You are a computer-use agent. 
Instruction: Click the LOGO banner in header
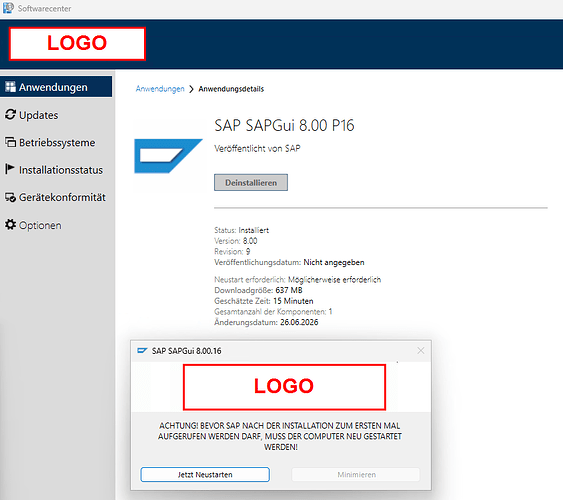point(77,43)
